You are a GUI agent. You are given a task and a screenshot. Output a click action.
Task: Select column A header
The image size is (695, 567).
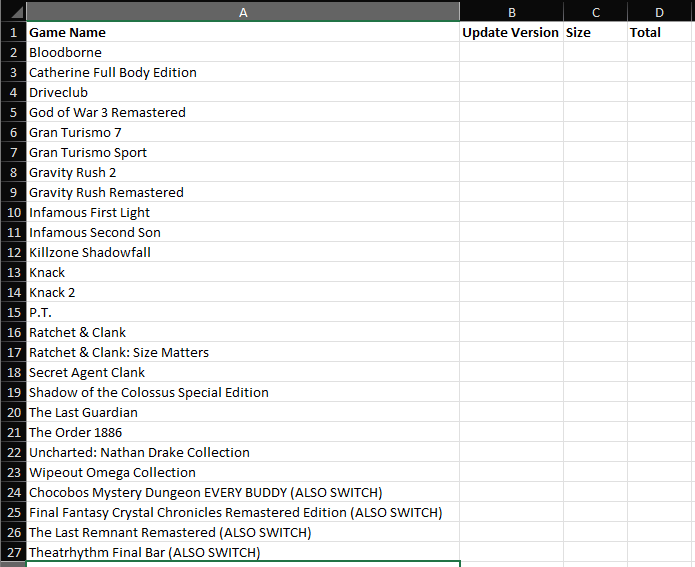coord(243,12)
